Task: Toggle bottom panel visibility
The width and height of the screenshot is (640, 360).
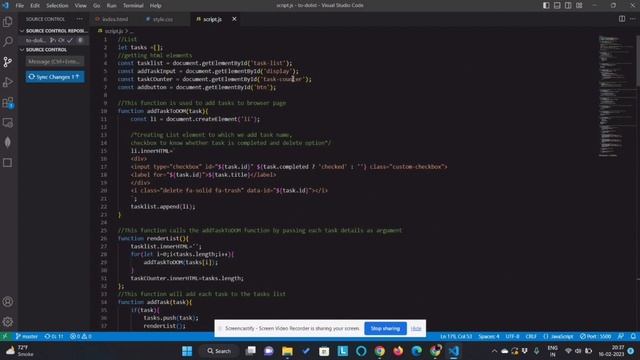Action: (x=557, y=5)
